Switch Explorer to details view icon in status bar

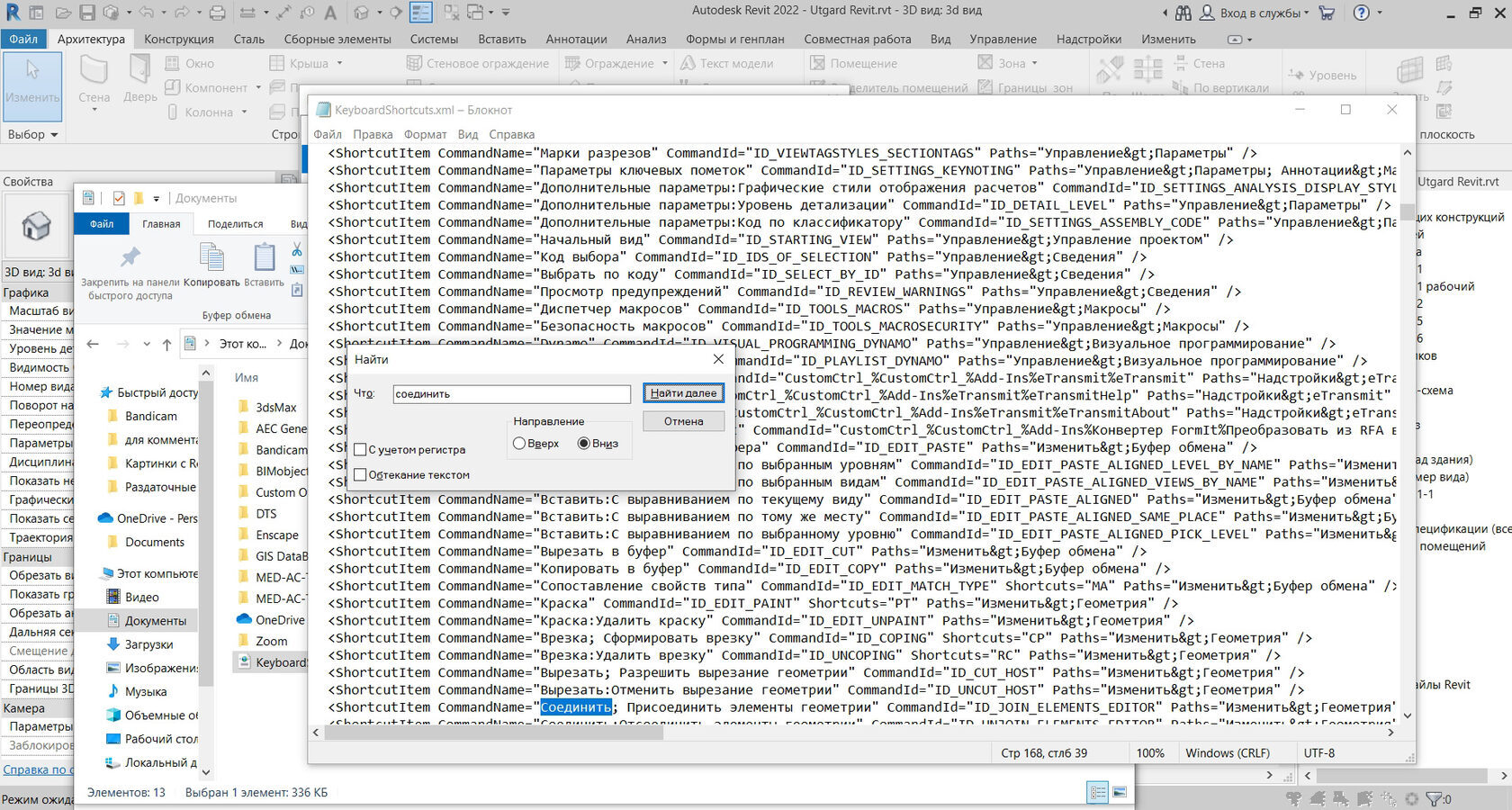click(1098, 793)
